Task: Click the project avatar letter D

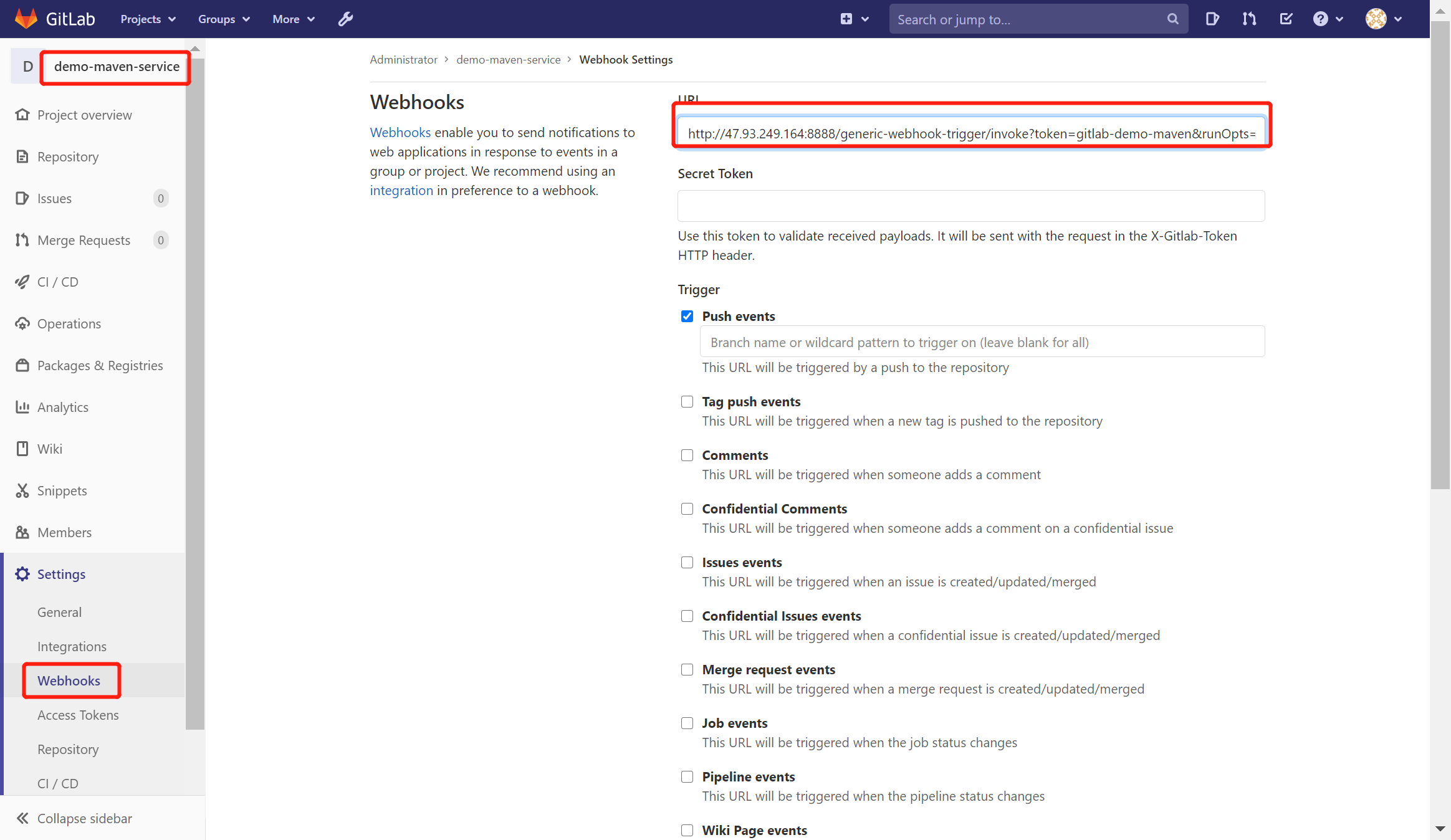Action: 27,67
